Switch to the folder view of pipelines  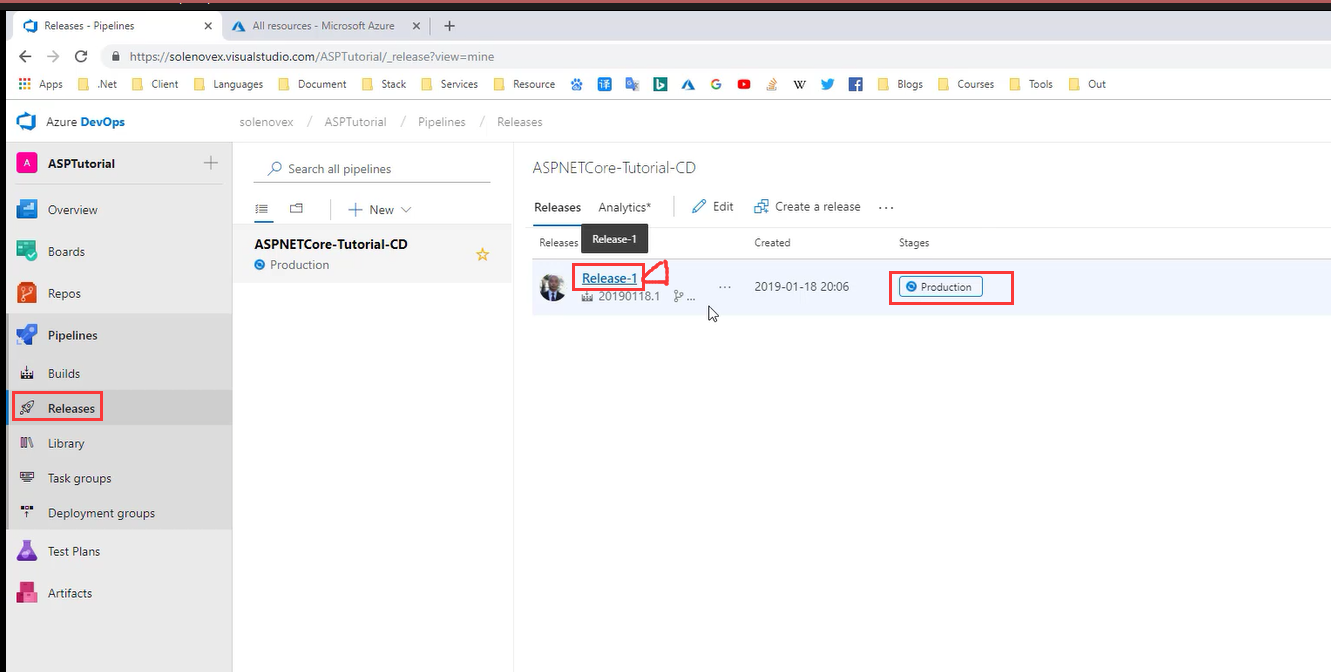pos(296,209)
